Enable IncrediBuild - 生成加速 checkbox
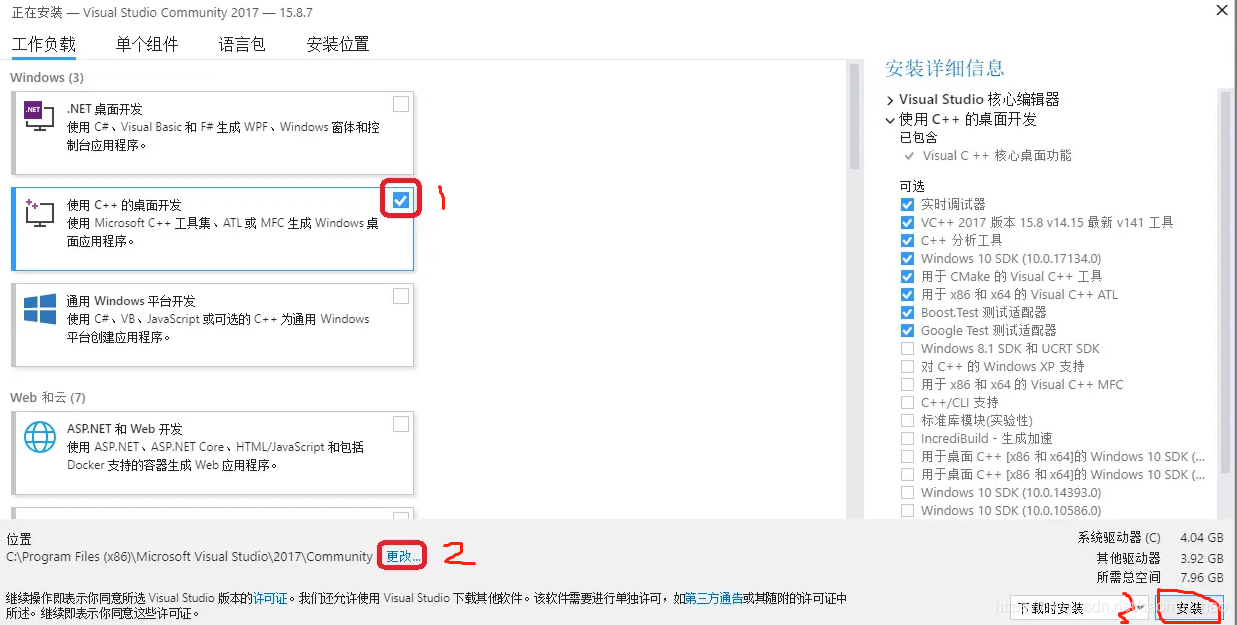Screen dimensions: 1237x625 point(907,438)
